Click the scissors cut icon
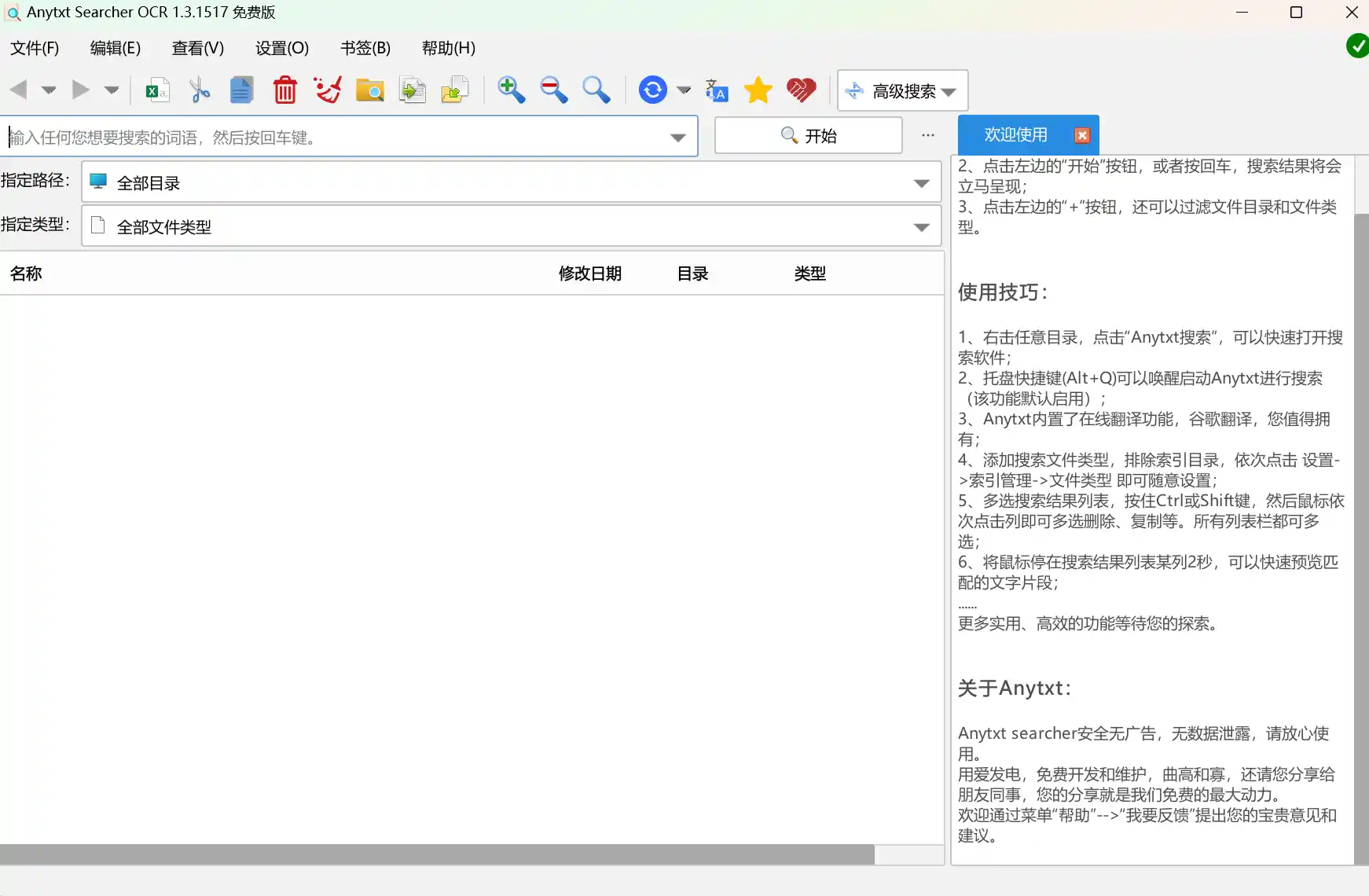This screenshot has height=896, width=1369. coord(200,90)
